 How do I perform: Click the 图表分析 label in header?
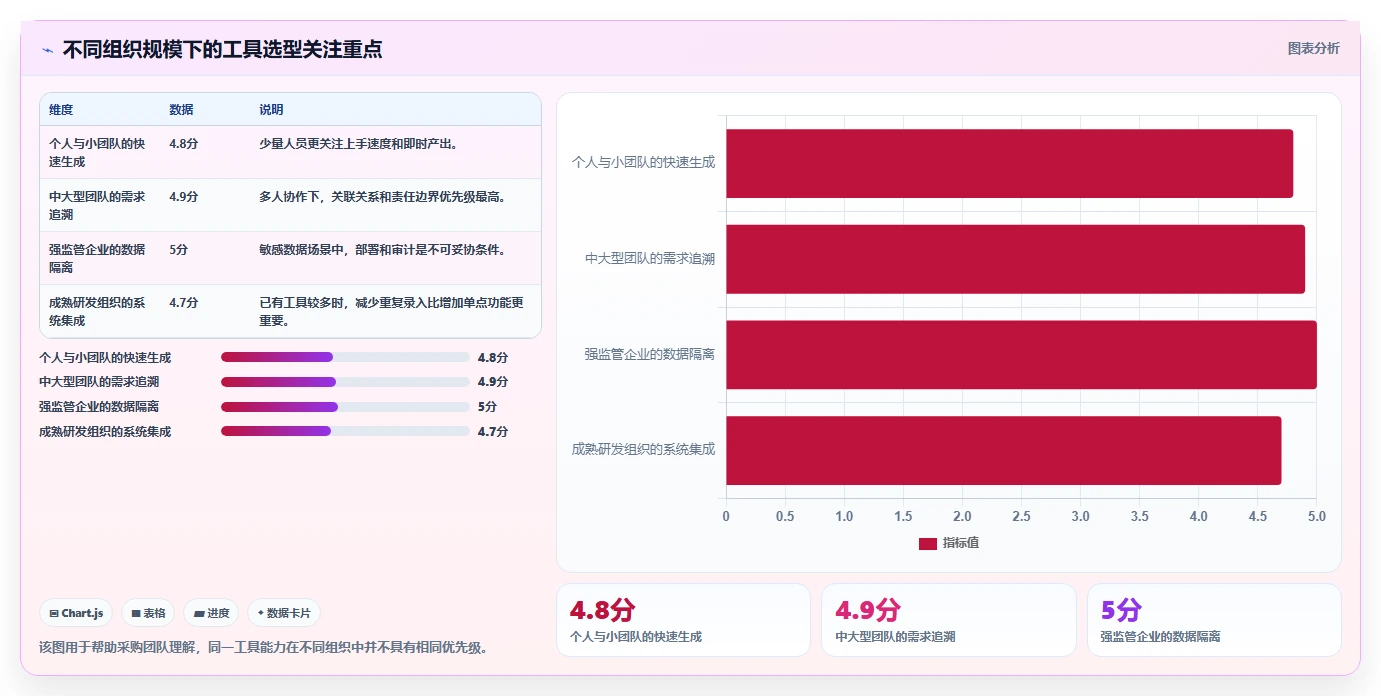[1313, 48]
